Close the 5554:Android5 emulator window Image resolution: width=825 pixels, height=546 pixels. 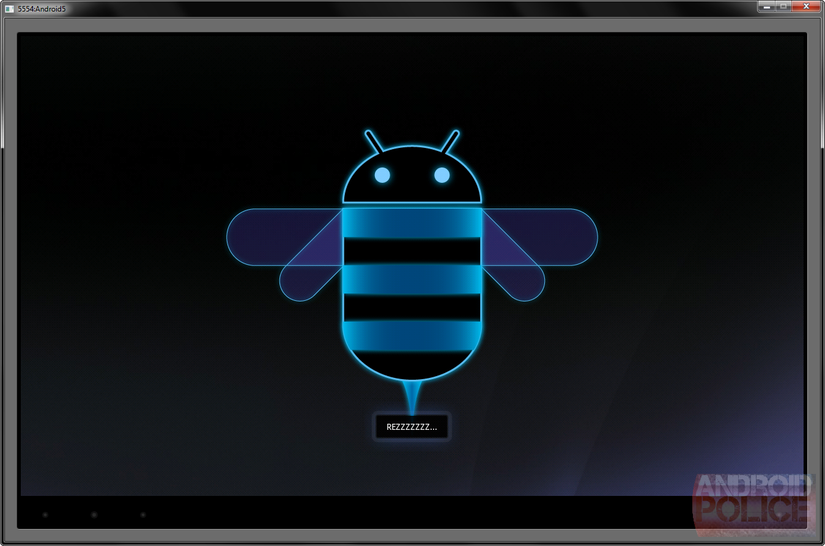[806, 6]
